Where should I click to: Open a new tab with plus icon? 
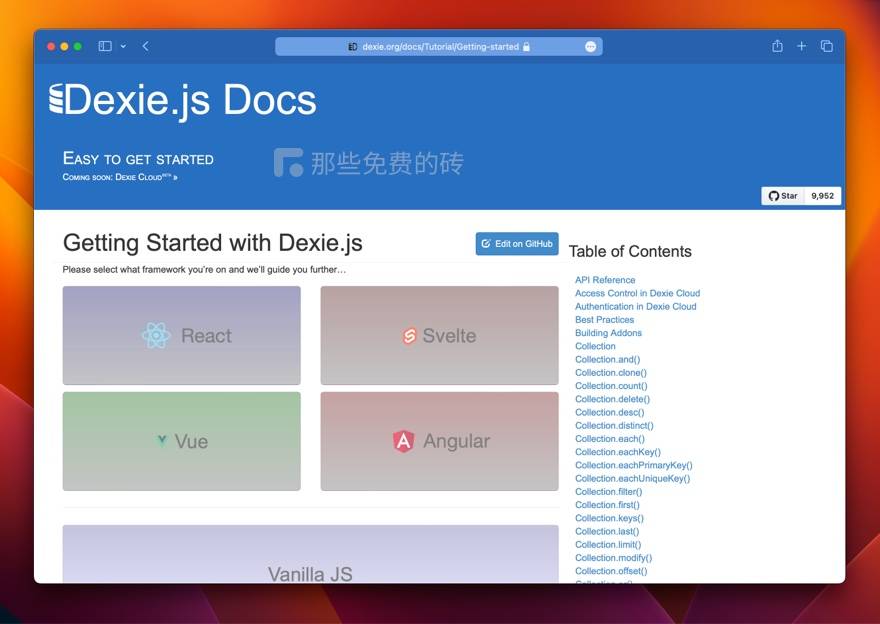click(x=801, y=46)
